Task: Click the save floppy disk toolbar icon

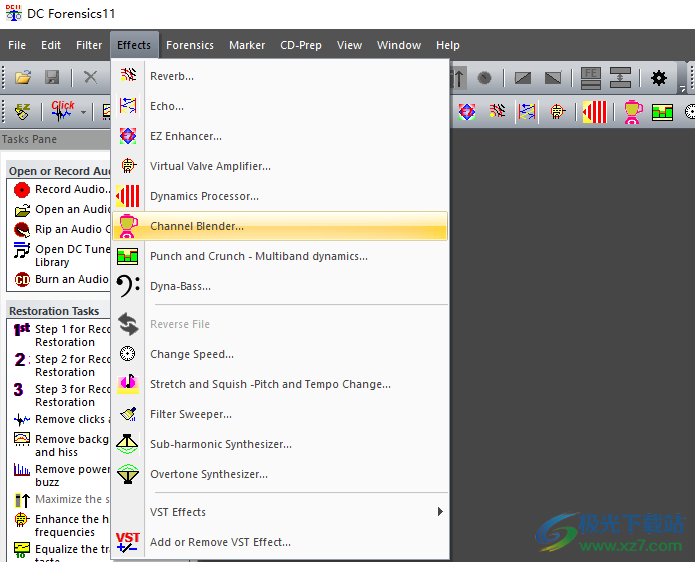Action: pyautogui.click(x=52, y=77)
